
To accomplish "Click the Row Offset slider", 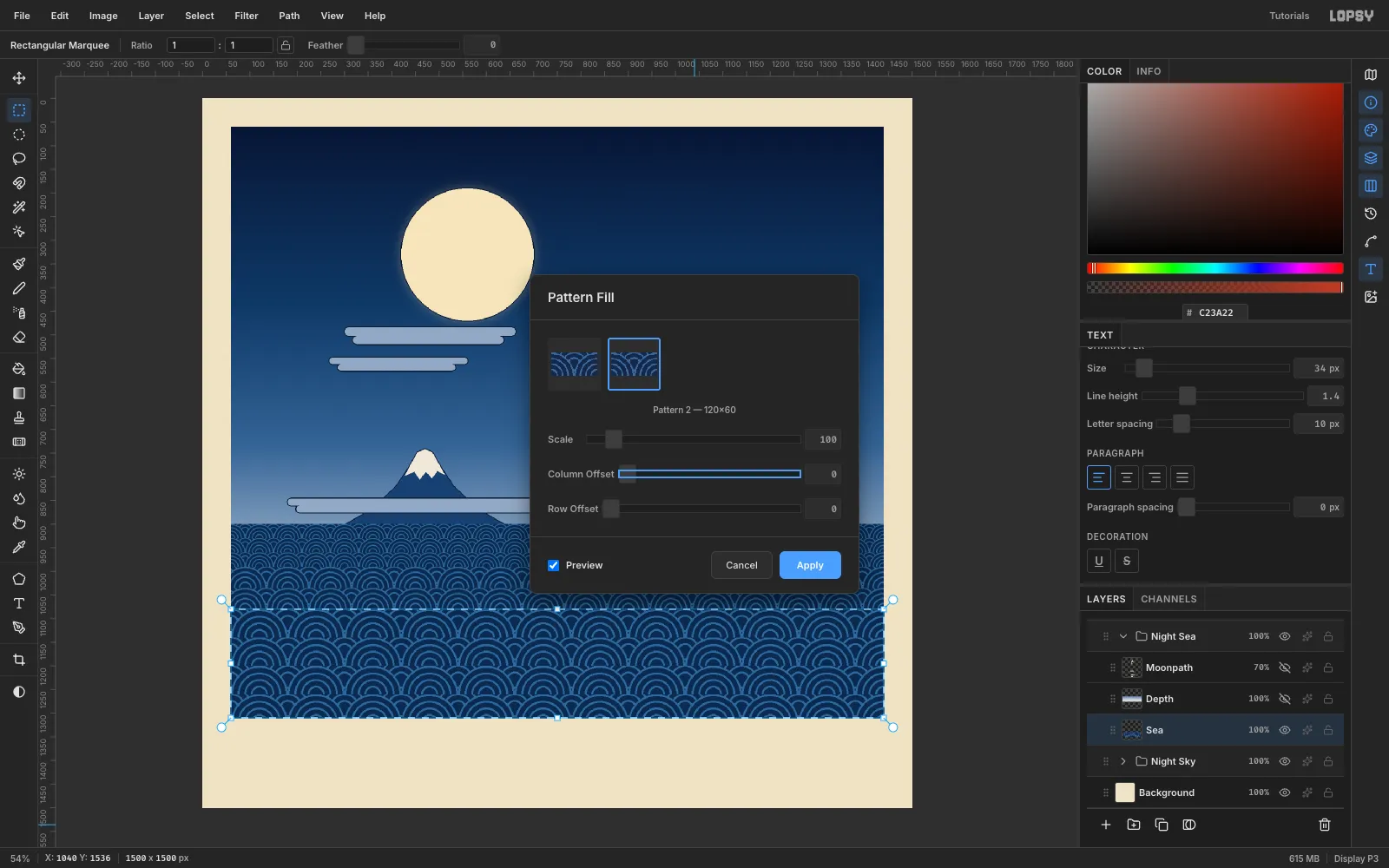I will [701, 509].
